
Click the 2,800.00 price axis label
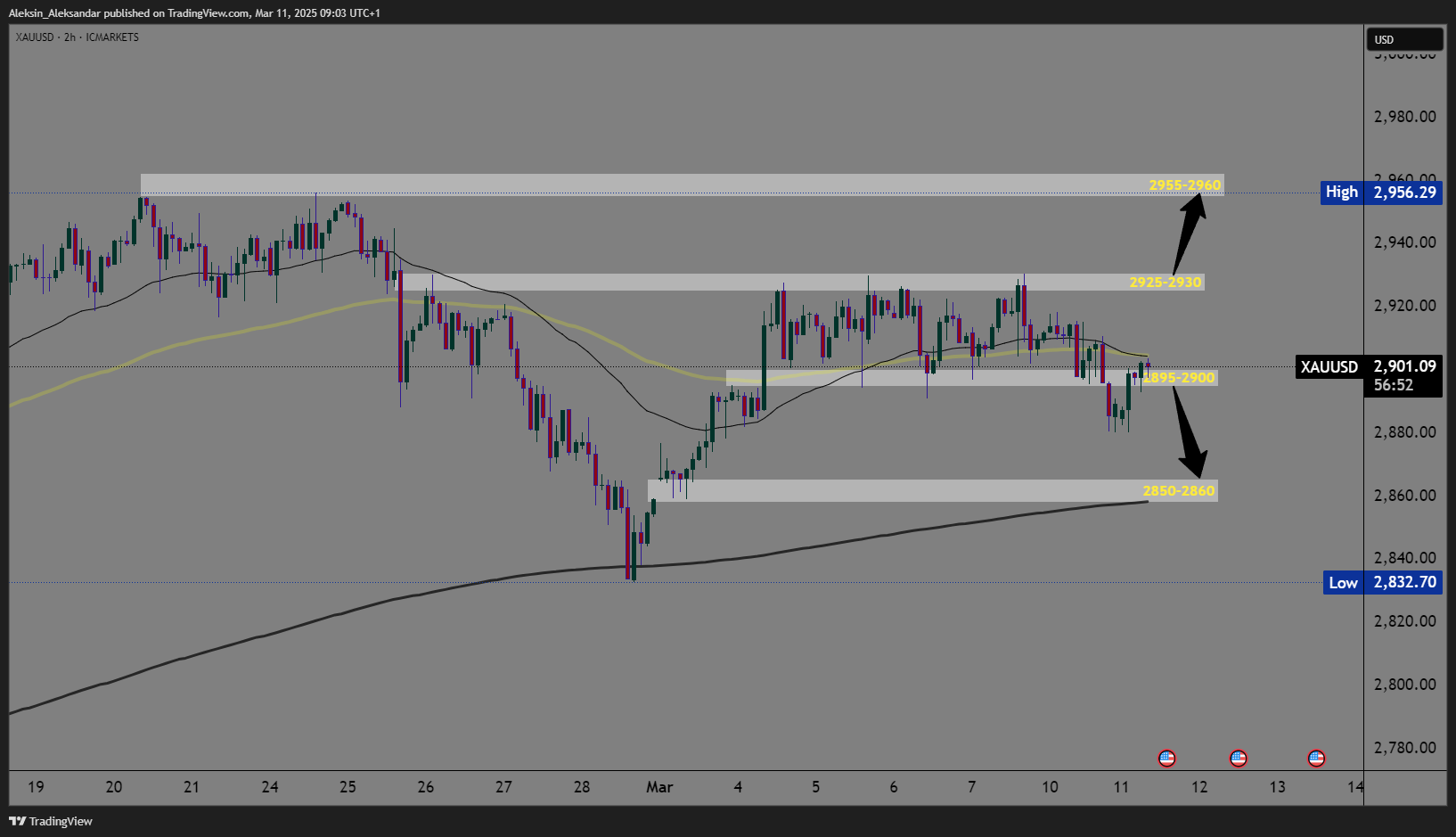point(1405,684)
